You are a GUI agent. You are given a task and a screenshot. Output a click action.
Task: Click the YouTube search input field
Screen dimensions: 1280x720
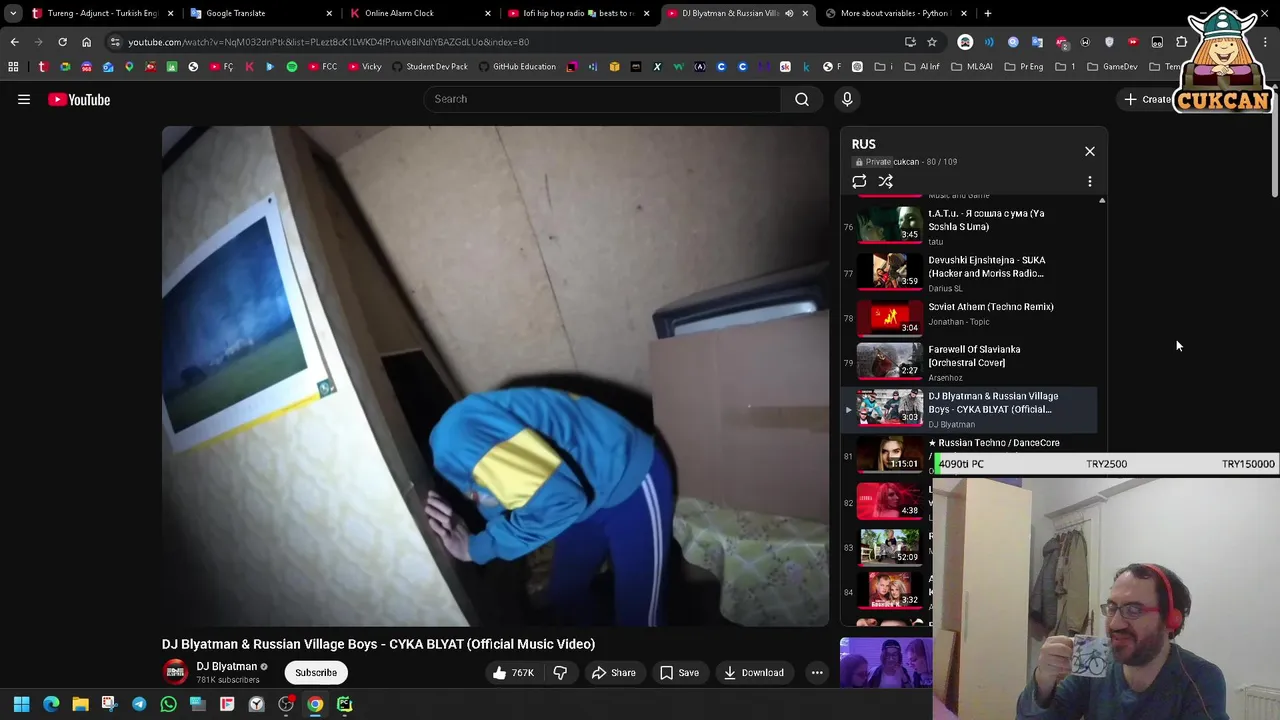point(602,99)
